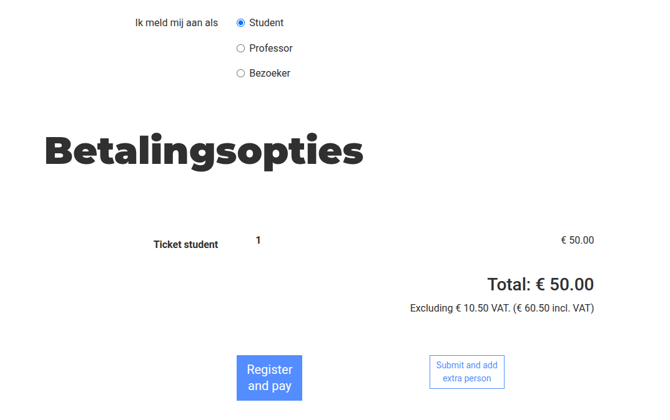This screenshot has height=420, width=670.
Task: Click the ticket quantity value 1
Action: [258, 240]
